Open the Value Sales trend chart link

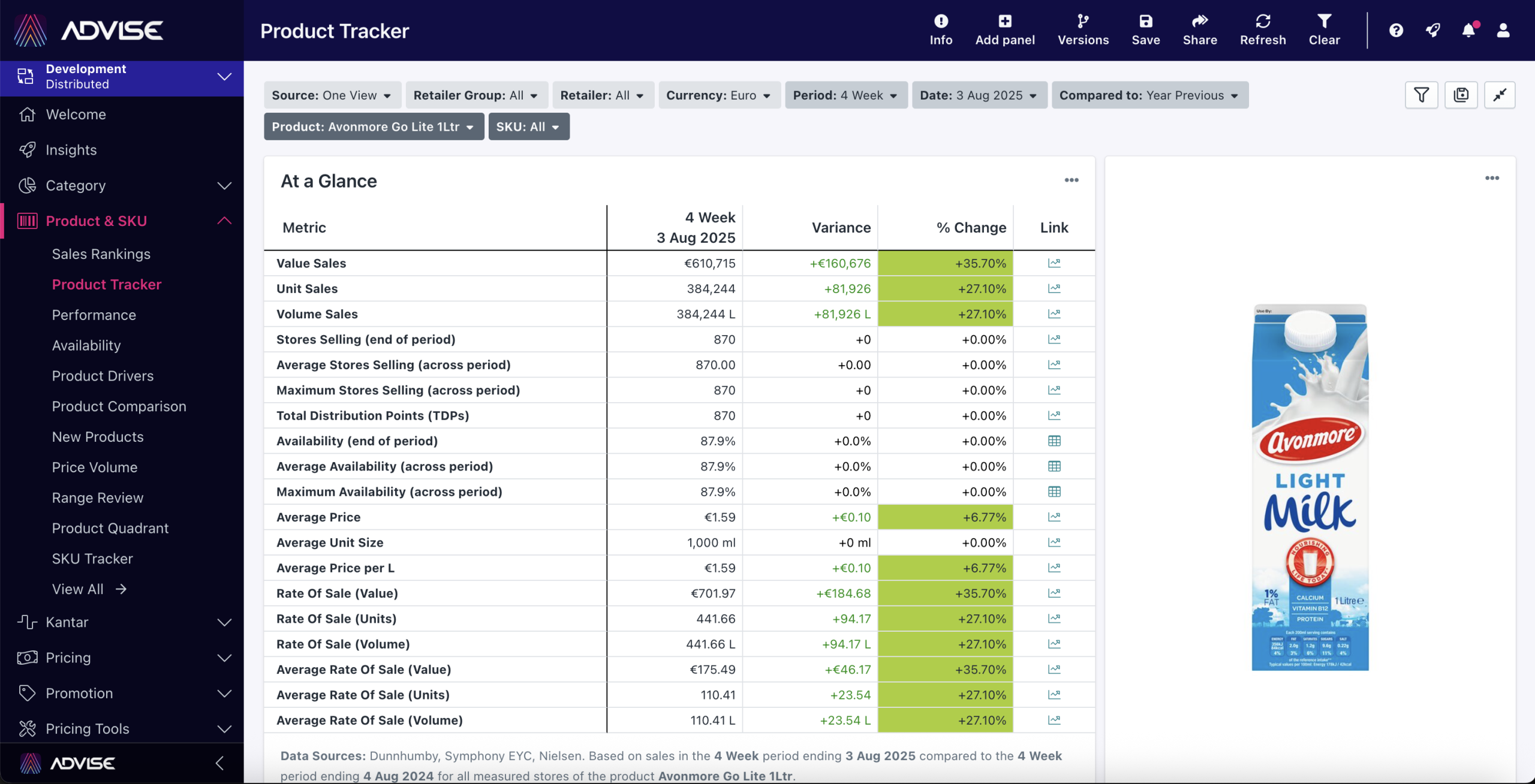1054,263
